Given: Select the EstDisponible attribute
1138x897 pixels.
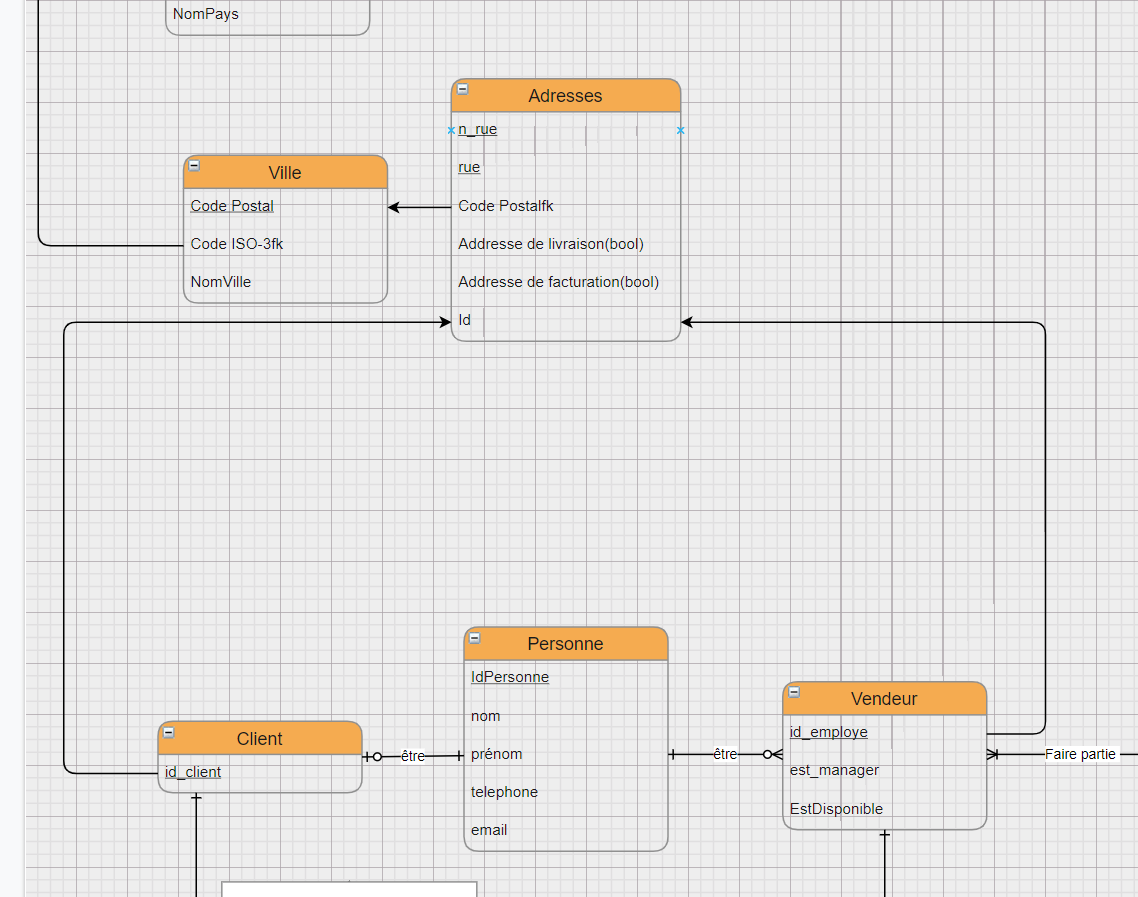Looking at the screenshot, I should 884,808.
